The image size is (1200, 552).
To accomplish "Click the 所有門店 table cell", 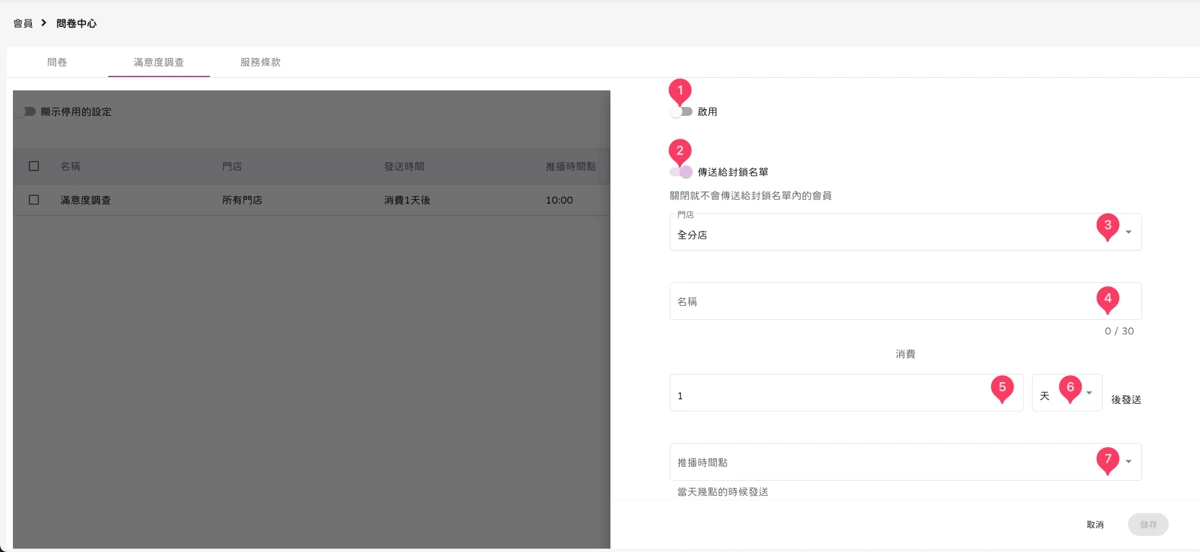I will click(242, 200).
